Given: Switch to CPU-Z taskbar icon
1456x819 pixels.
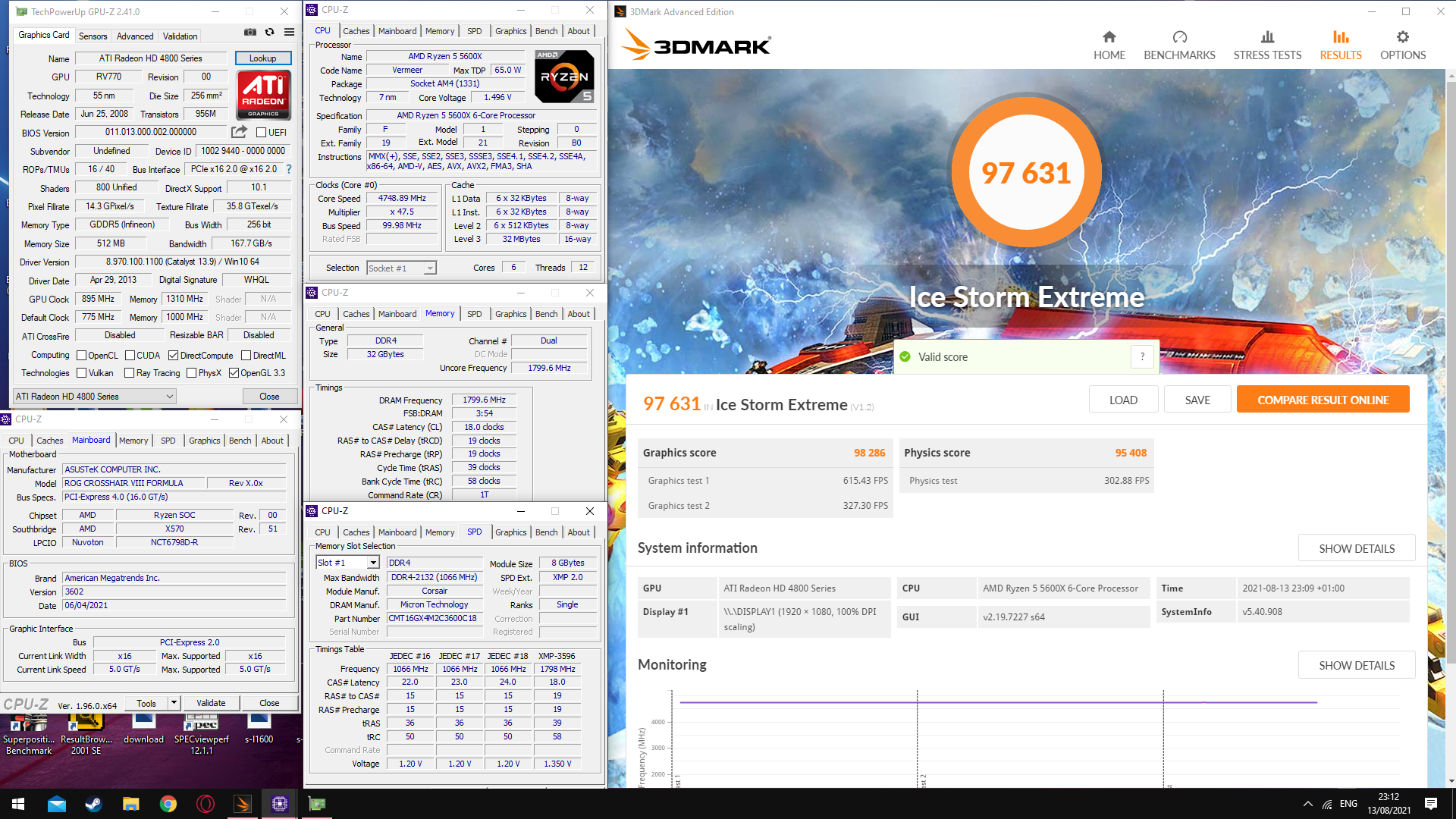Looking at the screenshot, I should (x=280, y=804).
